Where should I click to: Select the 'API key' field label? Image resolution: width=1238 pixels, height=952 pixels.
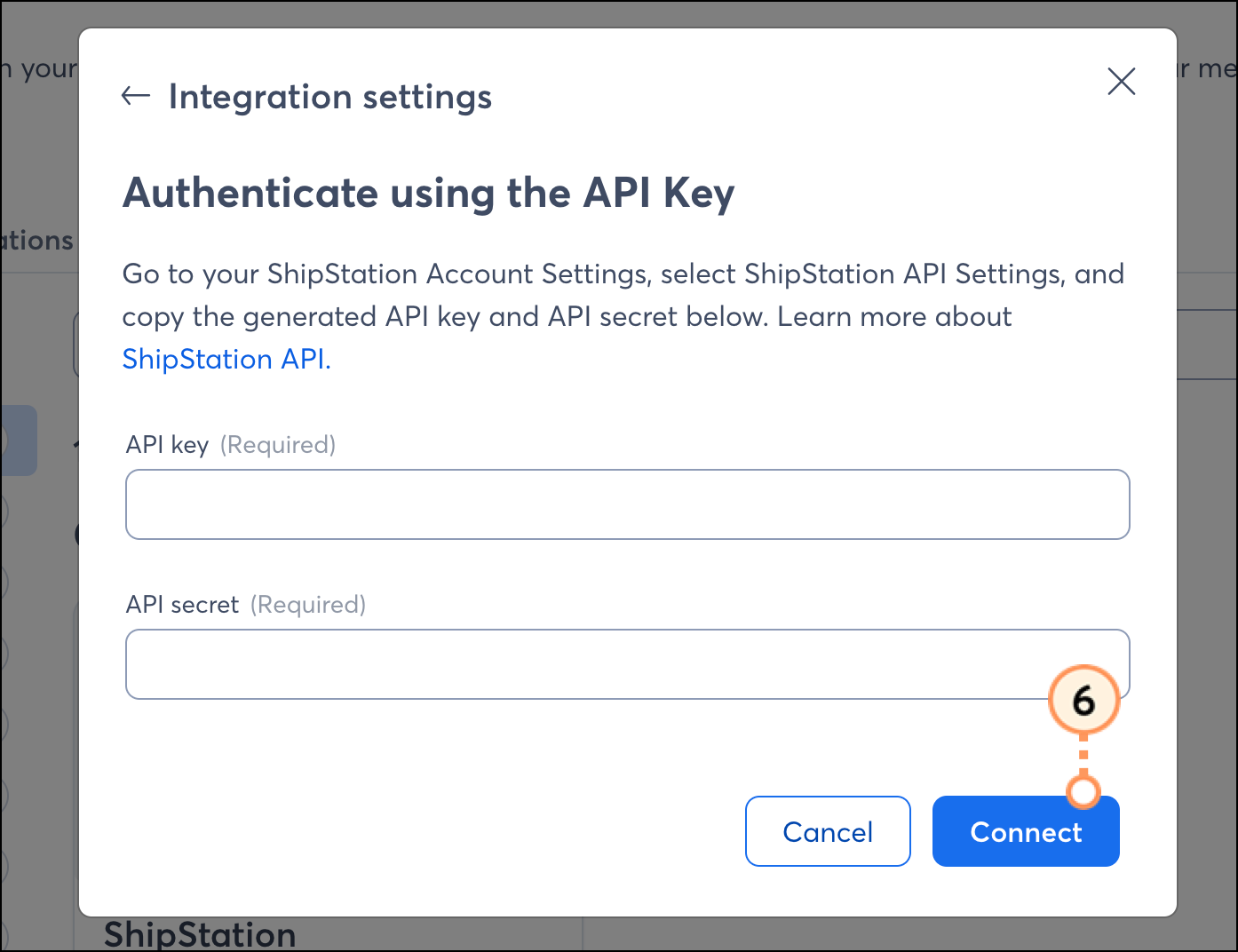(167, 444)
